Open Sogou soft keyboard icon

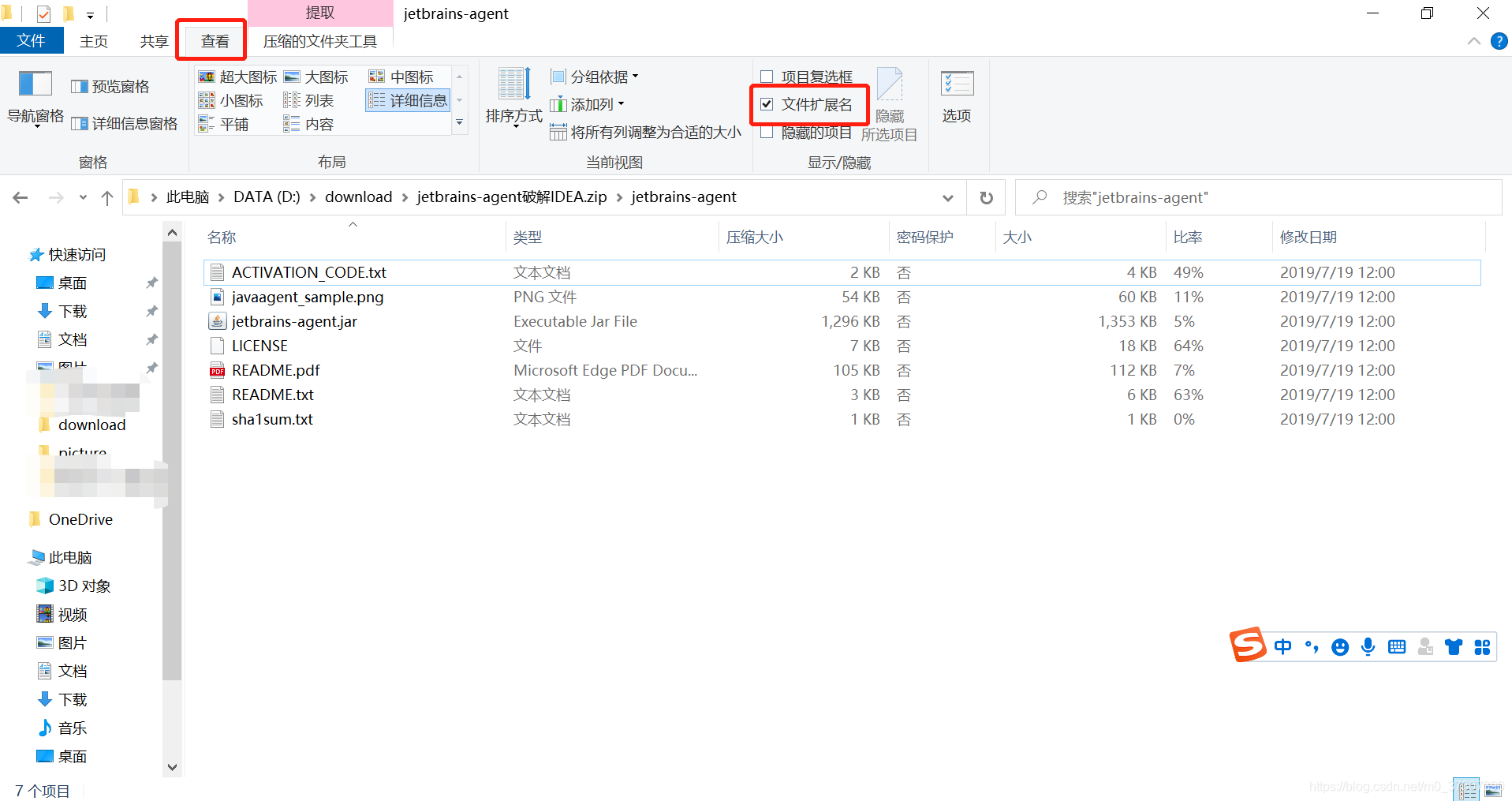click(x=1397, y=647)
